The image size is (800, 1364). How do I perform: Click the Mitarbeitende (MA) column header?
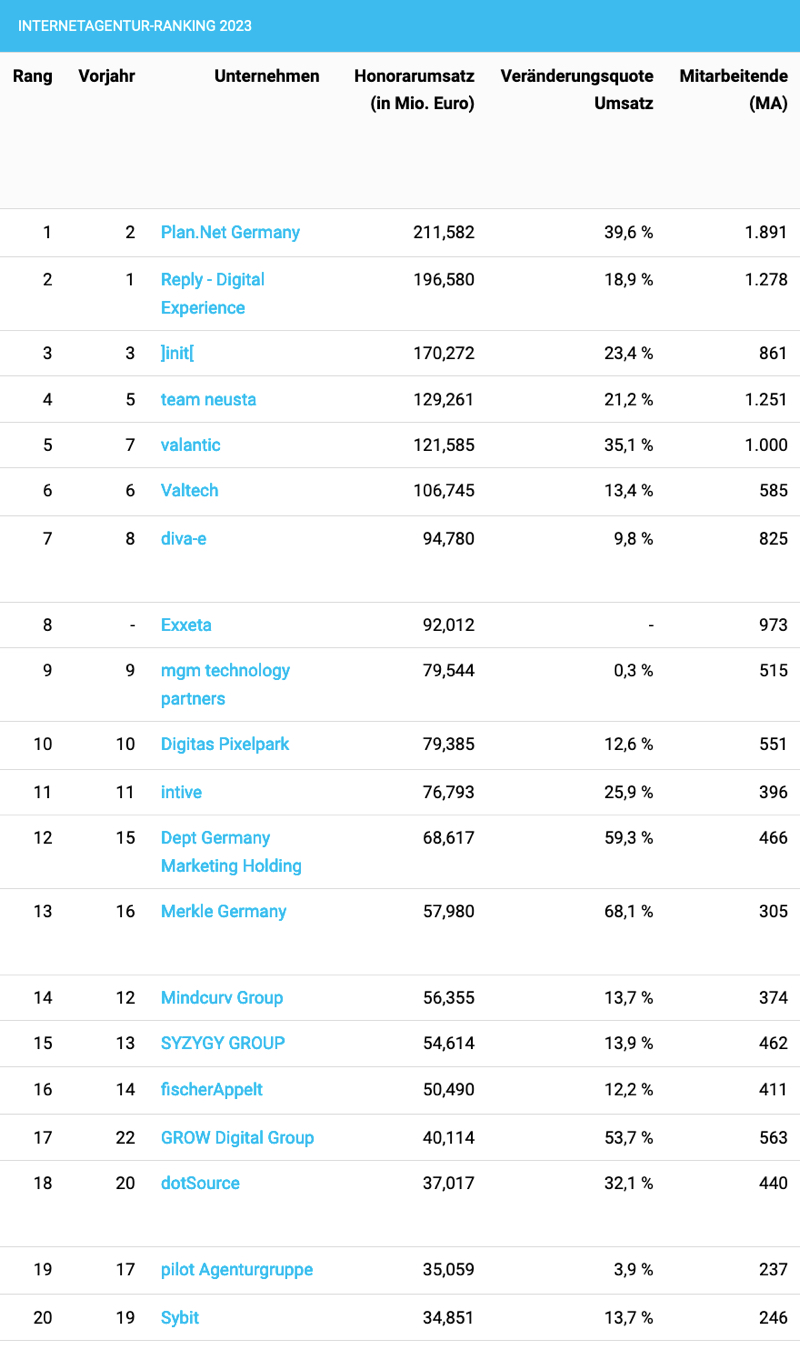click(x=733, y=89)
